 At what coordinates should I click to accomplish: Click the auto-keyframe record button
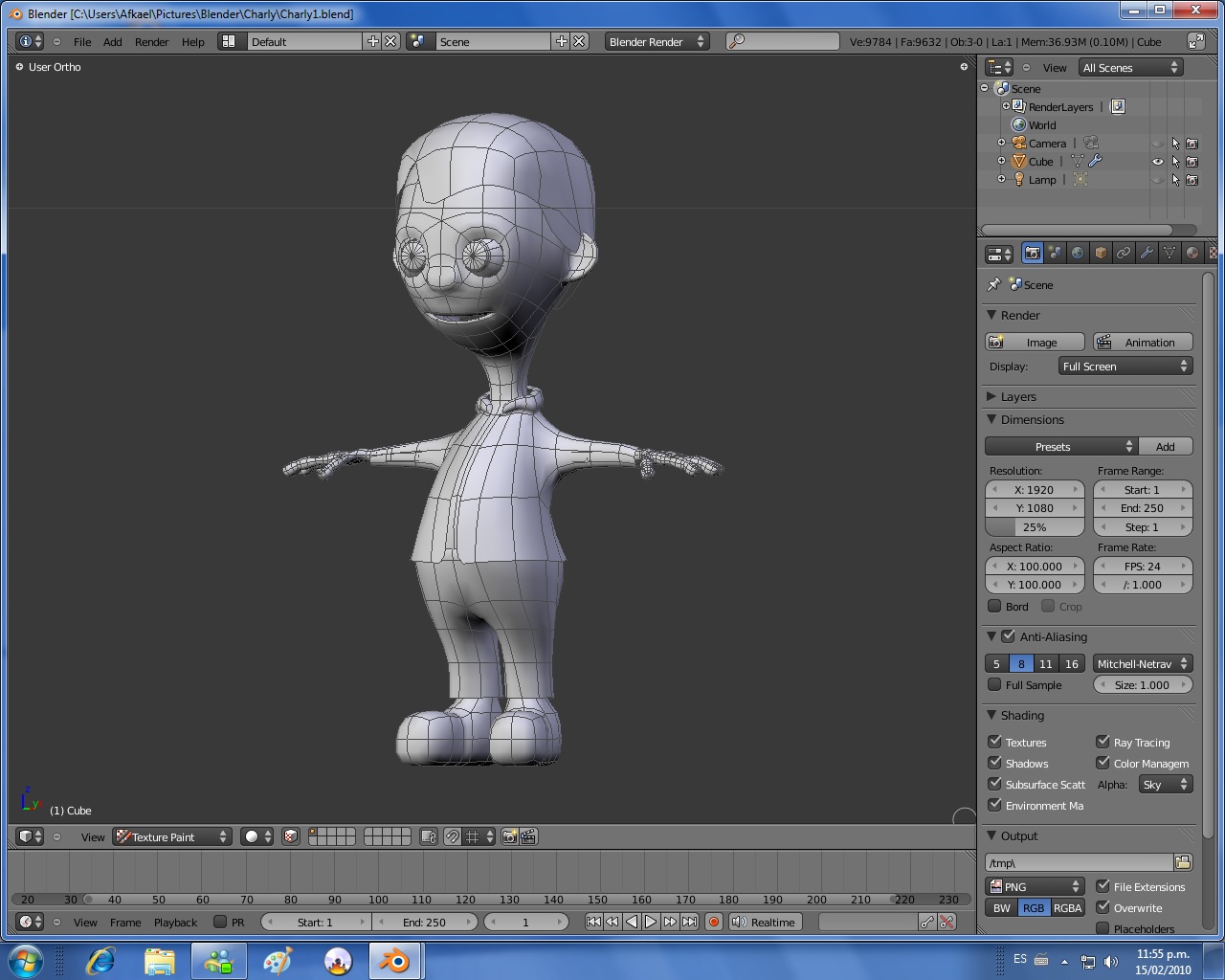(x=714, y=923)
